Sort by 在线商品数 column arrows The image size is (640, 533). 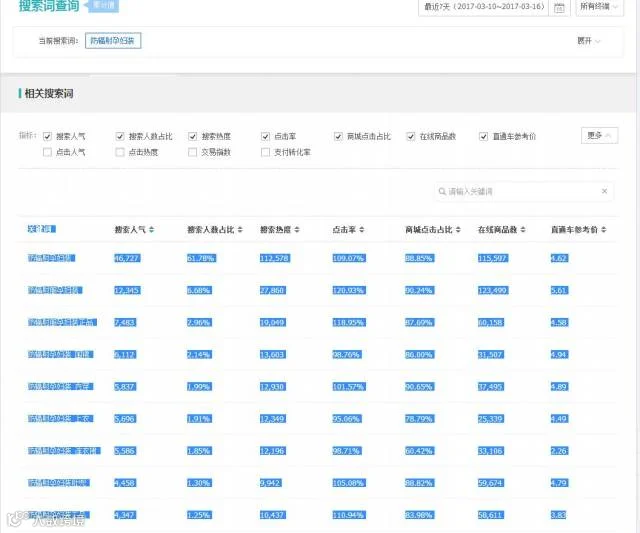[x=523, y=230]
